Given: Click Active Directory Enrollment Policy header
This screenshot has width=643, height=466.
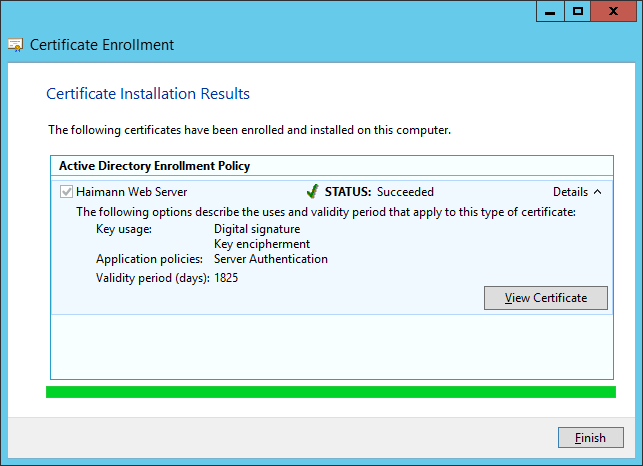Looking at the screenshot, I should coord(155,166).
